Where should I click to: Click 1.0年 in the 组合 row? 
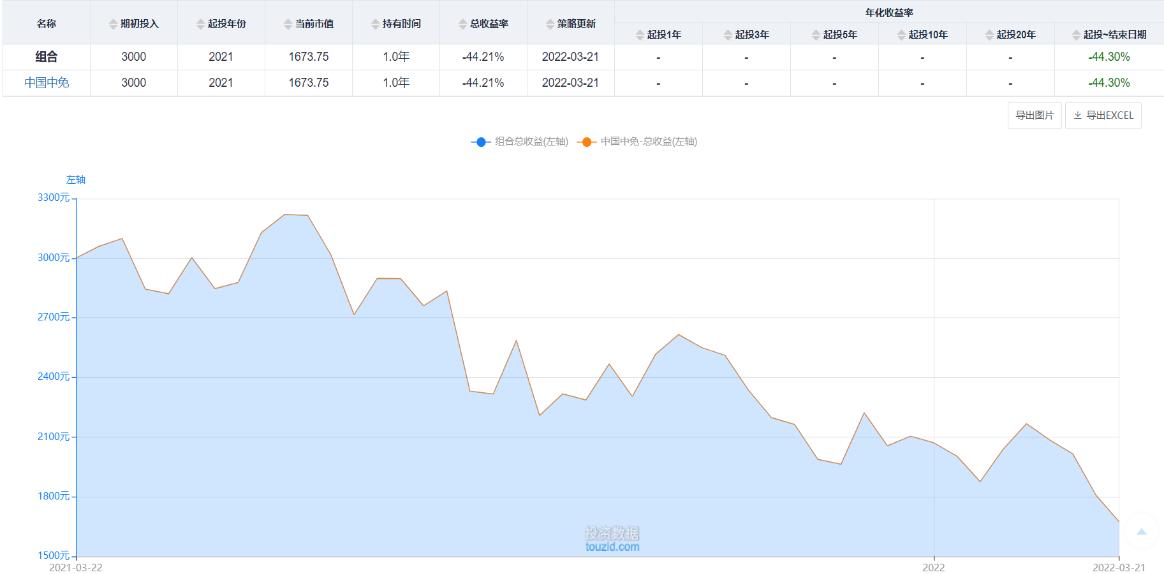pos(396,57)
